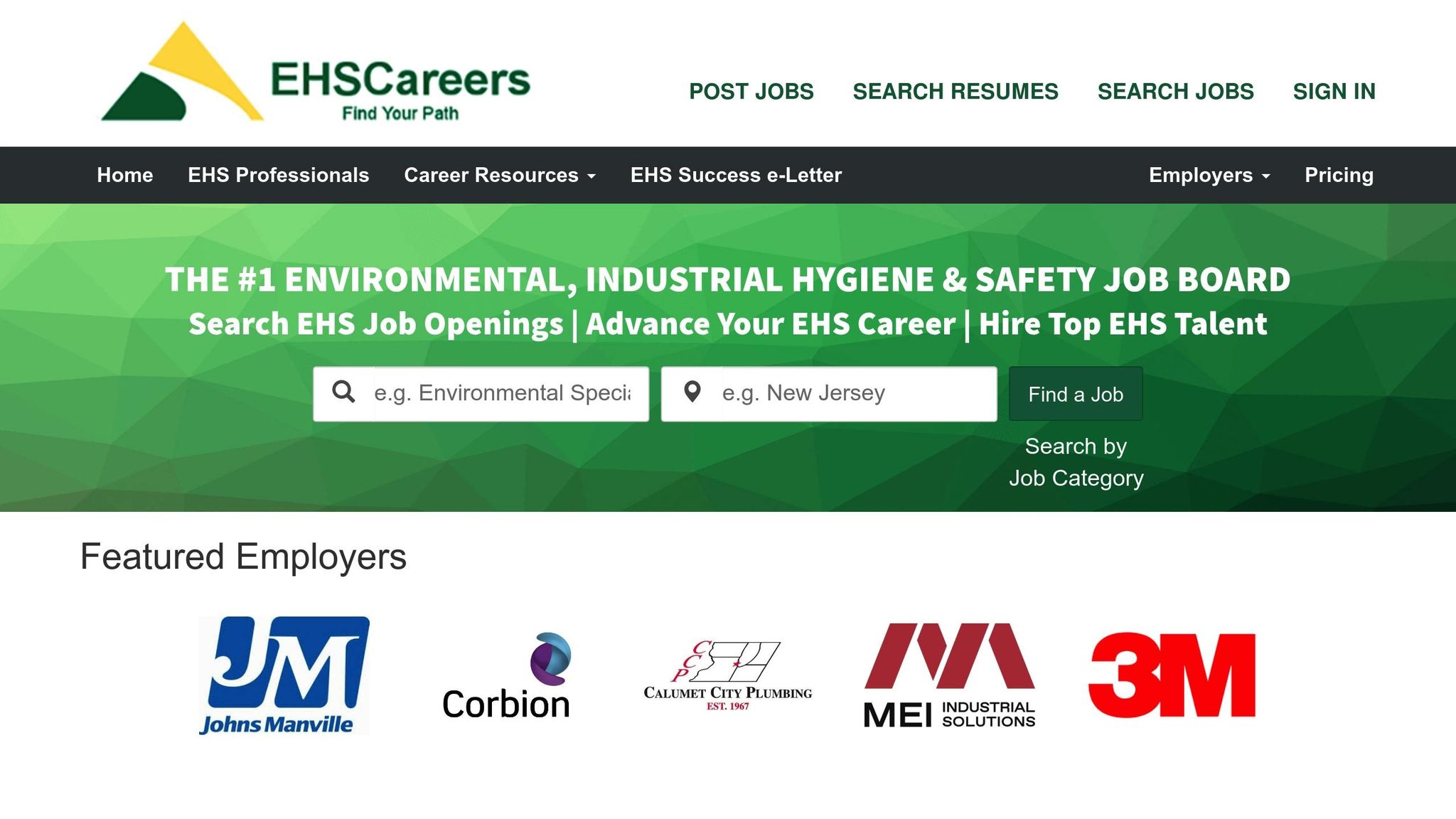Click the SIGN IN link

coord(1334,92)
